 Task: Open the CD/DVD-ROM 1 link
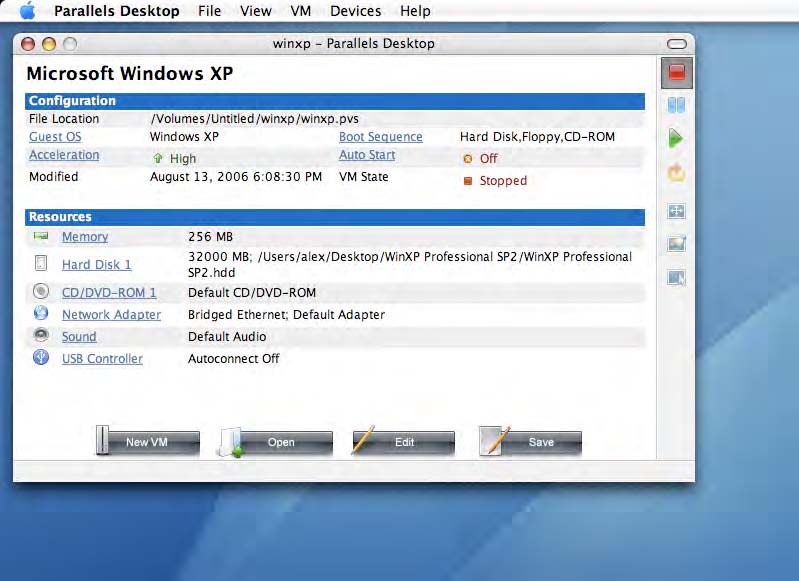[x=109, y=293]
